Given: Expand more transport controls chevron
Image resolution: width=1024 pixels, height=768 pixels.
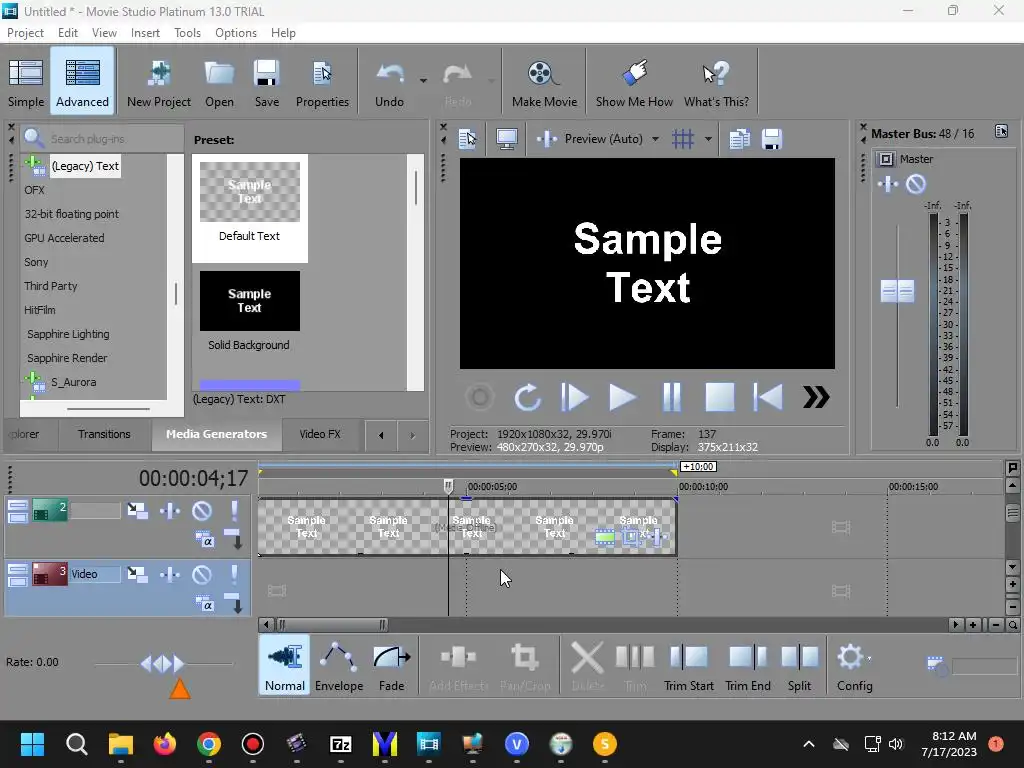Looking at the screenshot, I should tap(816, 396).
